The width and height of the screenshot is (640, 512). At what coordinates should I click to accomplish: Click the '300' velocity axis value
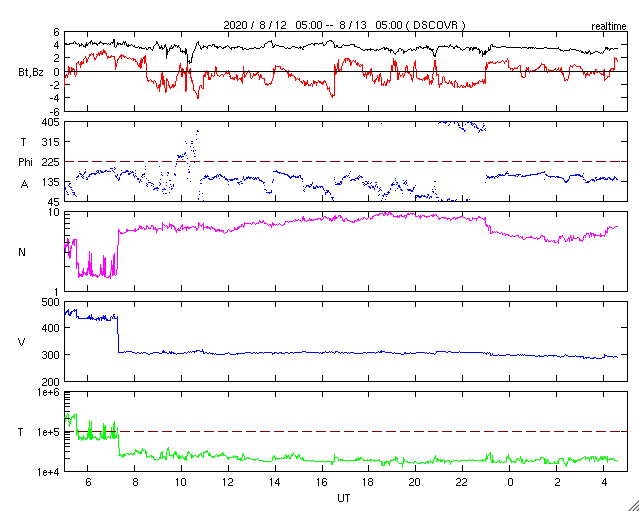pos(51,355)
